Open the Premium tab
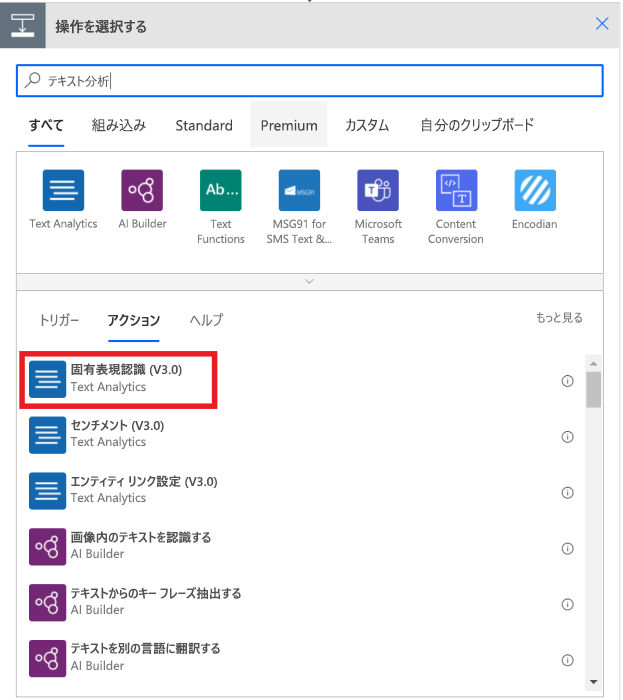The height and width of the screenshot is (700, 623). (289, 125)
